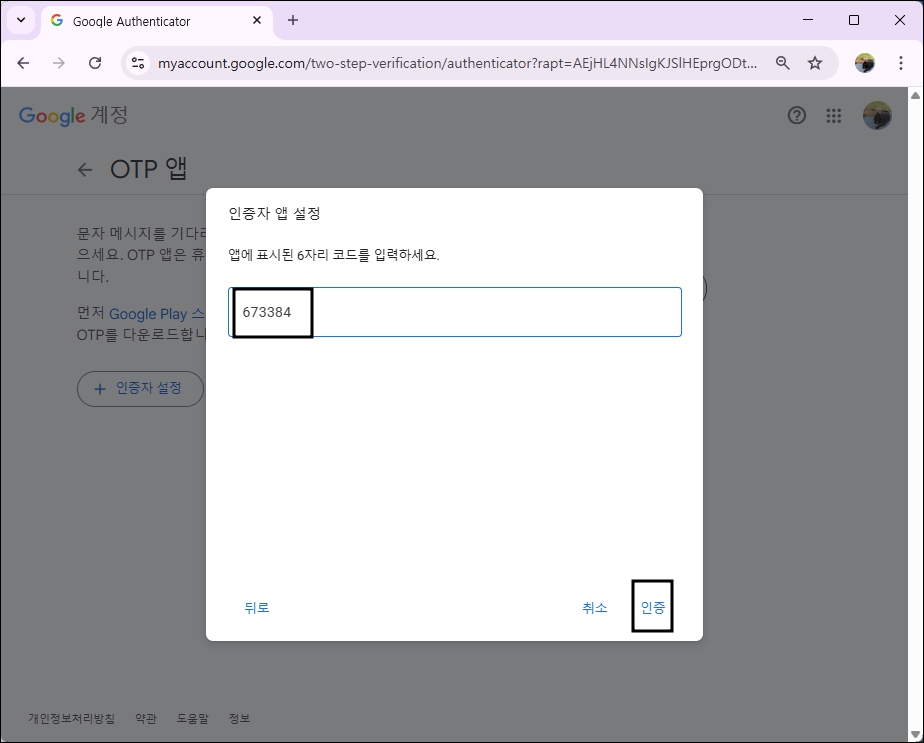Click the 취소 button in the dialog
The height and width of the screenshot is (743, 924).
tap(595, 607)
